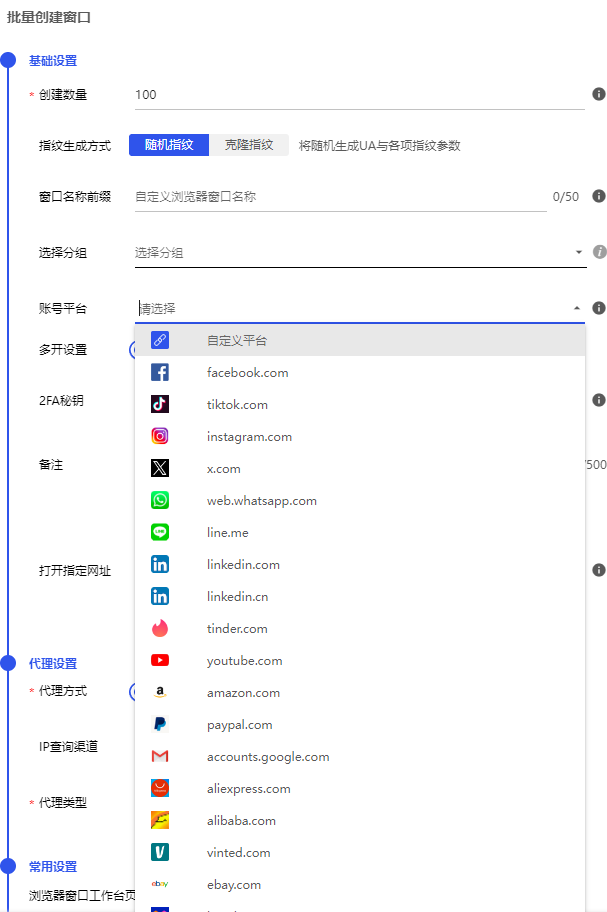The width and height of the screenshot is (607, 912).
Task: Select 随机指纹 fingerprint mode
Action: [169, 145]
